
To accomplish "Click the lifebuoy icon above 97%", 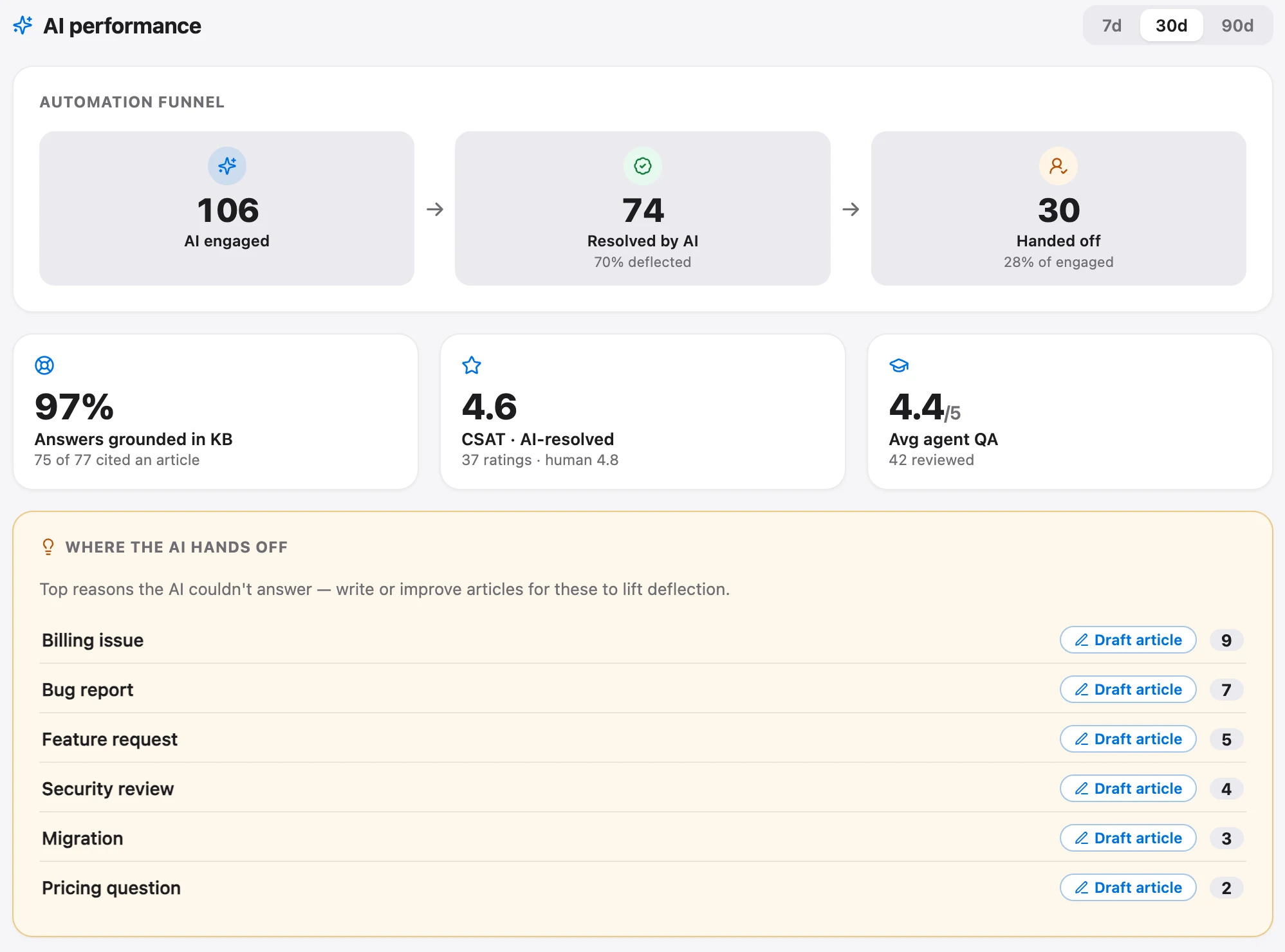I will coord(44,365).
